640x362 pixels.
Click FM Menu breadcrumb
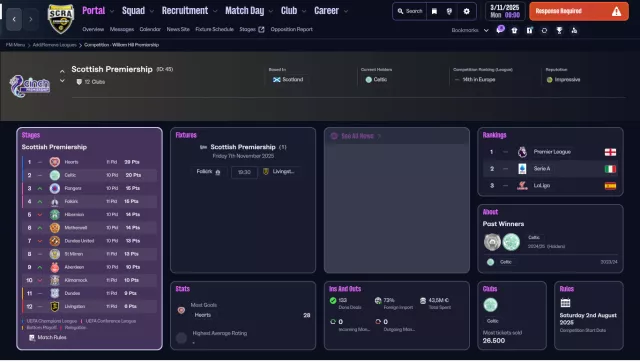[x=15, y=45]
